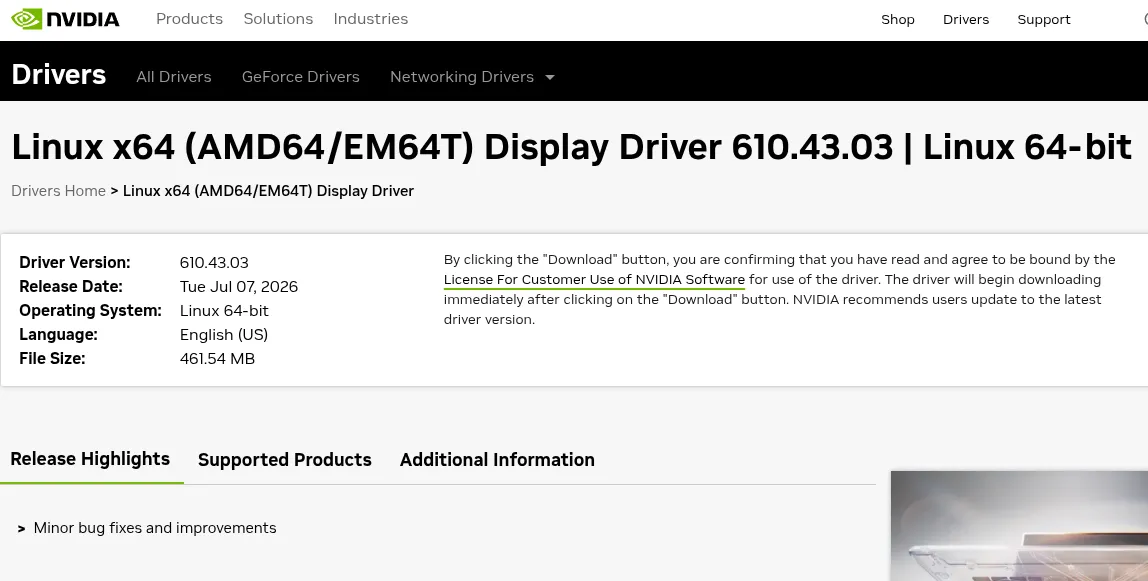Select All Drivers in sub-navigation

(174, 77)
